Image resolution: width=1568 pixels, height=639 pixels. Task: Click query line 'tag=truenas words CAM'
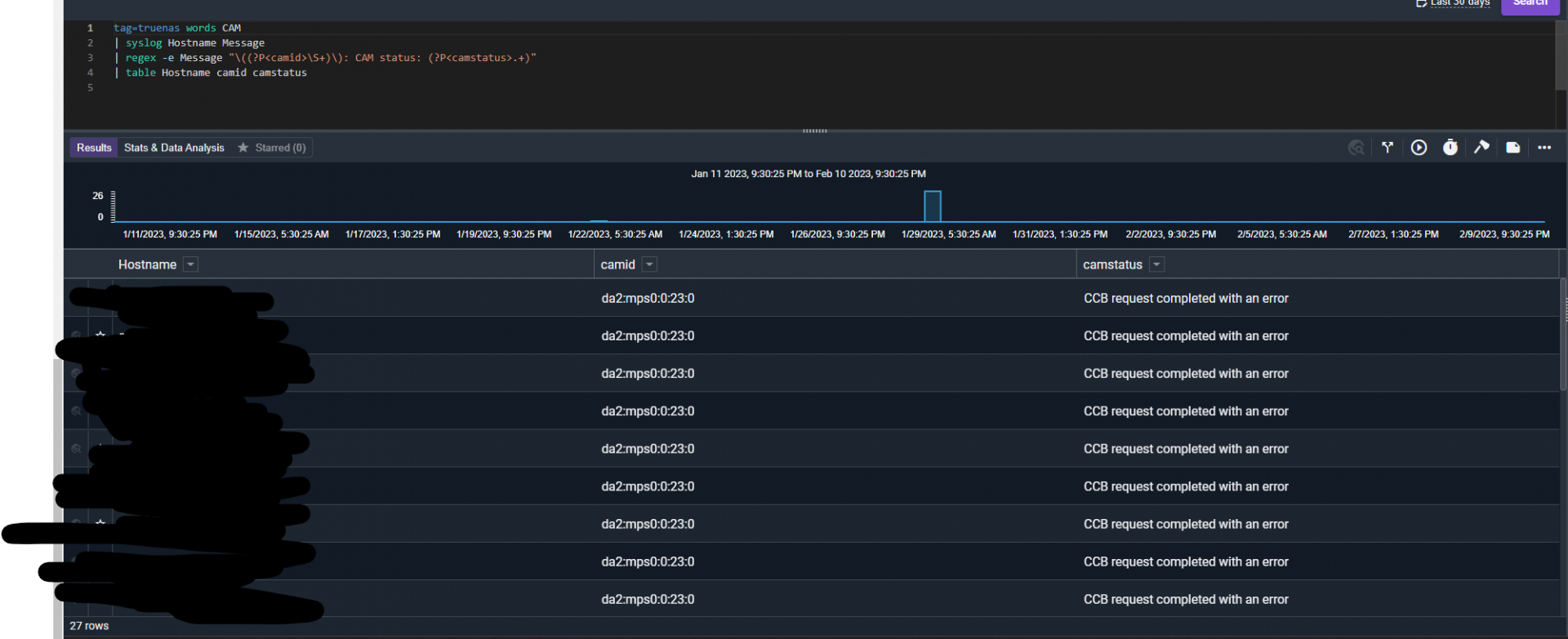pos(177,28)
